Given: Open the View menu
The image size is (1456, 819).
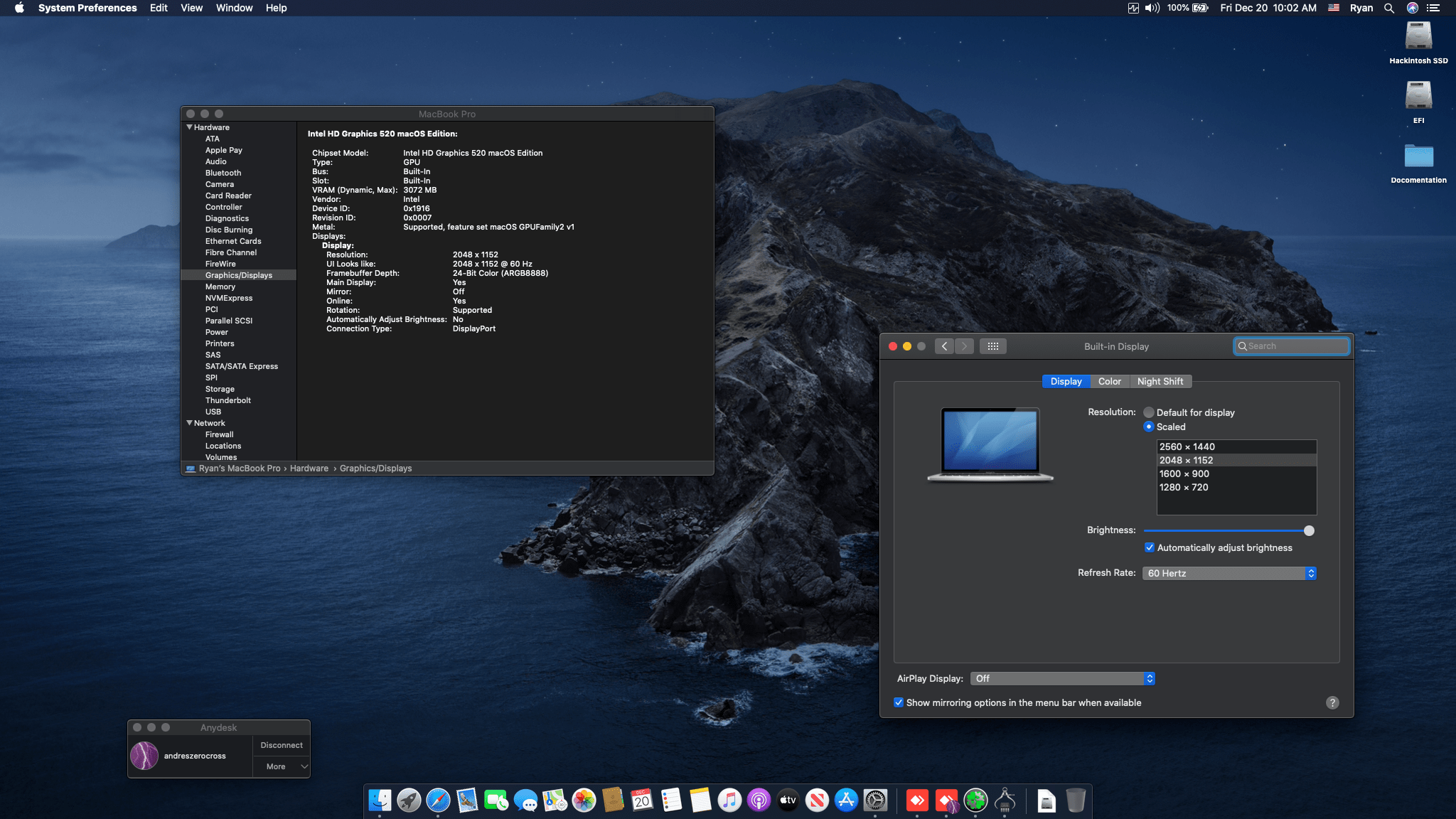Looking at the screenshot, I should pos(191,8).
